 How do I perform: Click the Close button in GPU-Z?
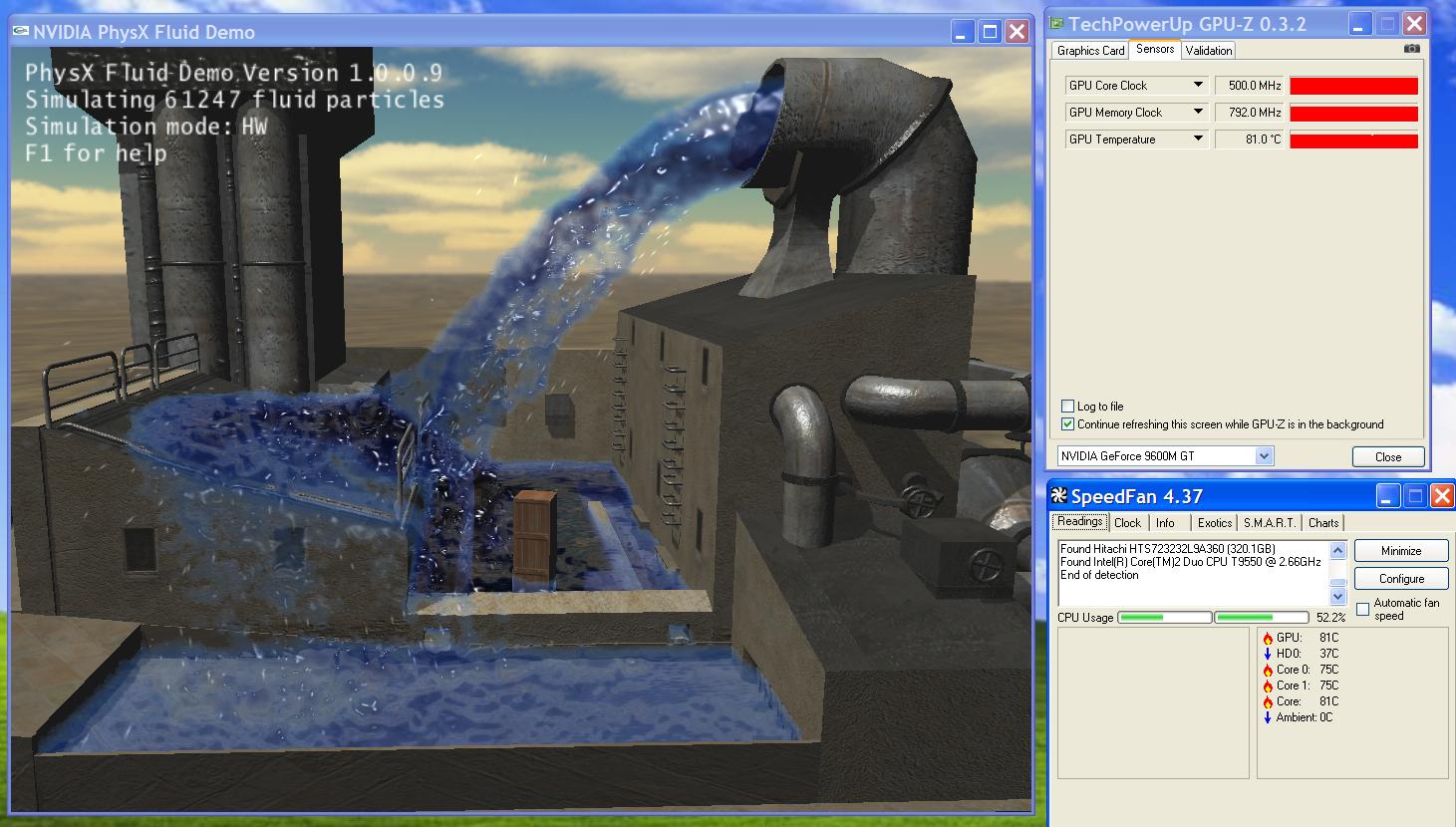(x=1388, y=457)
